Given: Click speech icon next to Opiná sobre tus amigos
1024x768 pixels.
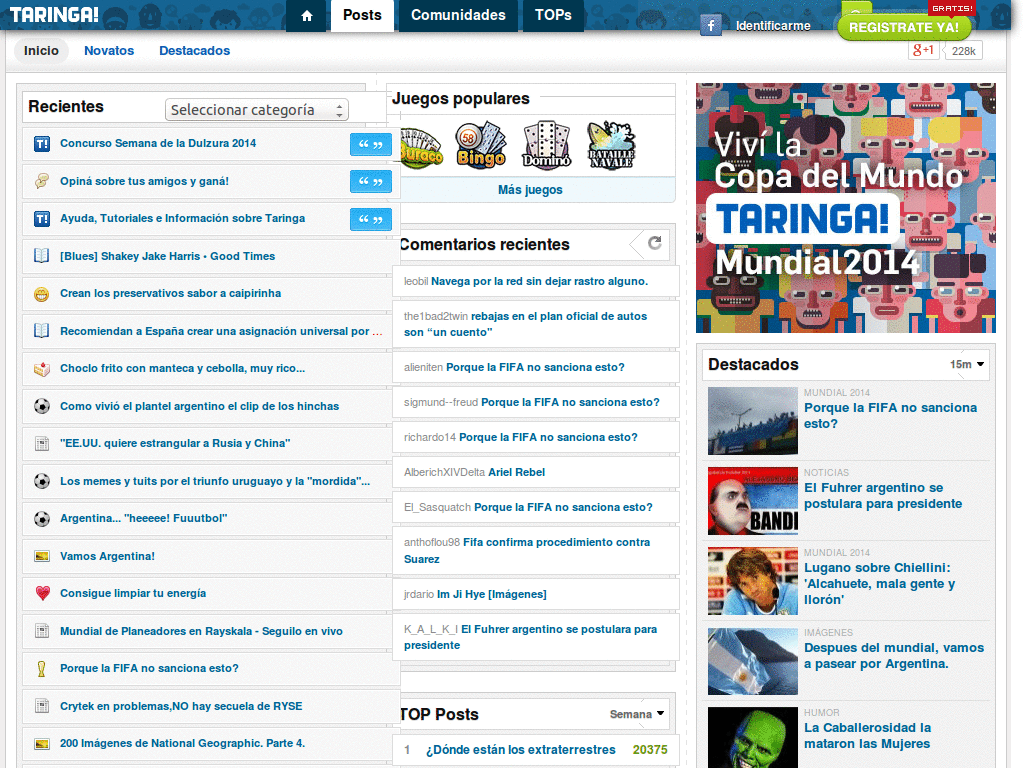Looking at the screenshot, I should 42,181.
